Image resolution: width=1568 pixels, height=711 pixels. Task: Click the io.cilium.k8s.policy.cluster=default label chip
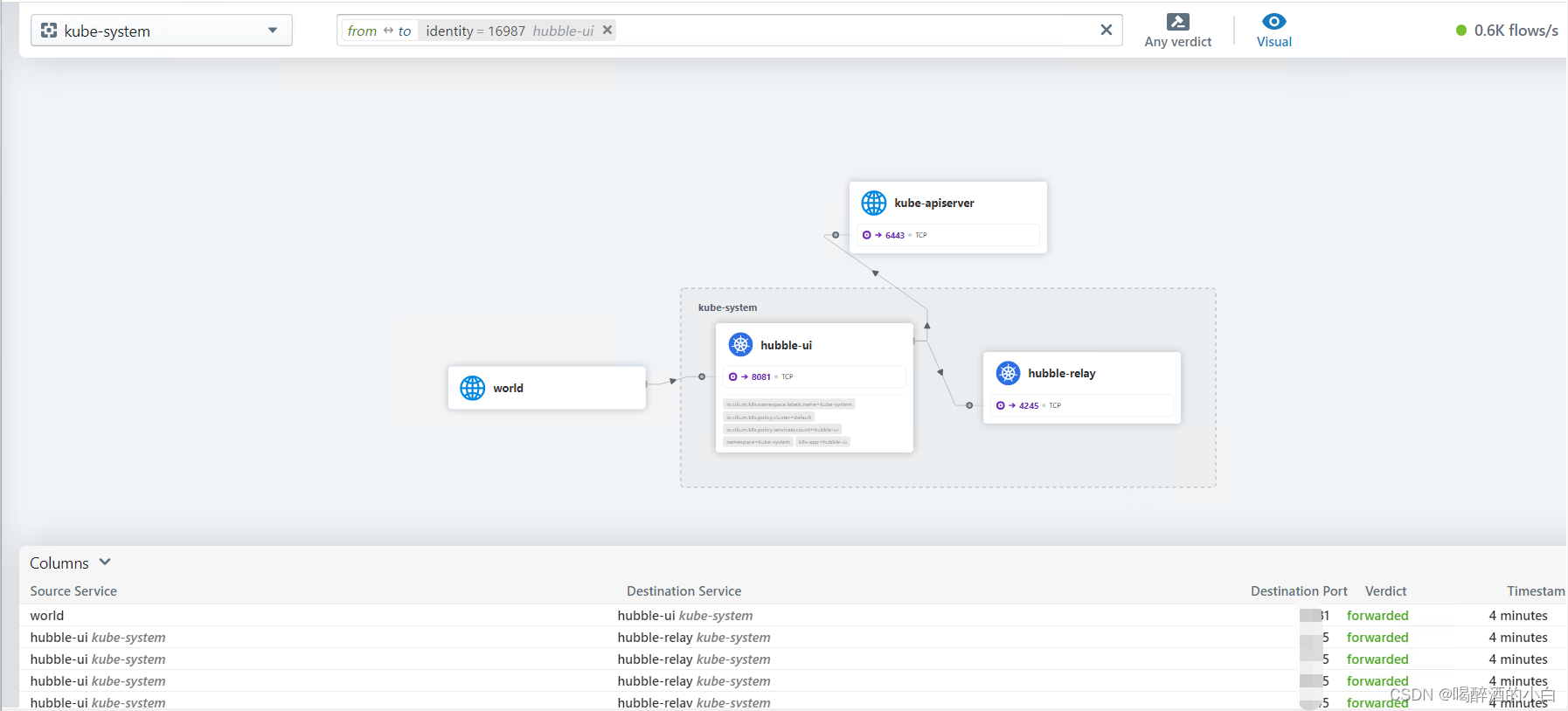click(769, 418)
